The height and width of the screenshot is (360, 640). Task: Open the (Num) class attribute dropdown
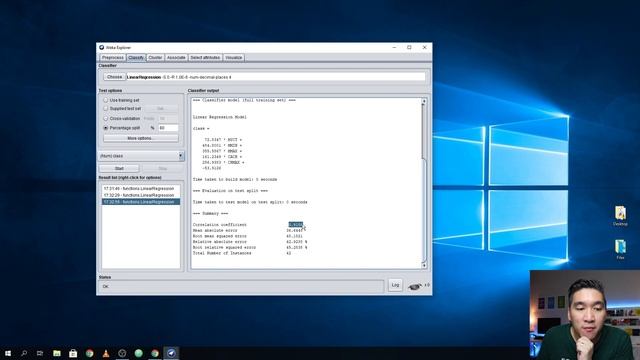[x=141, y=156]
